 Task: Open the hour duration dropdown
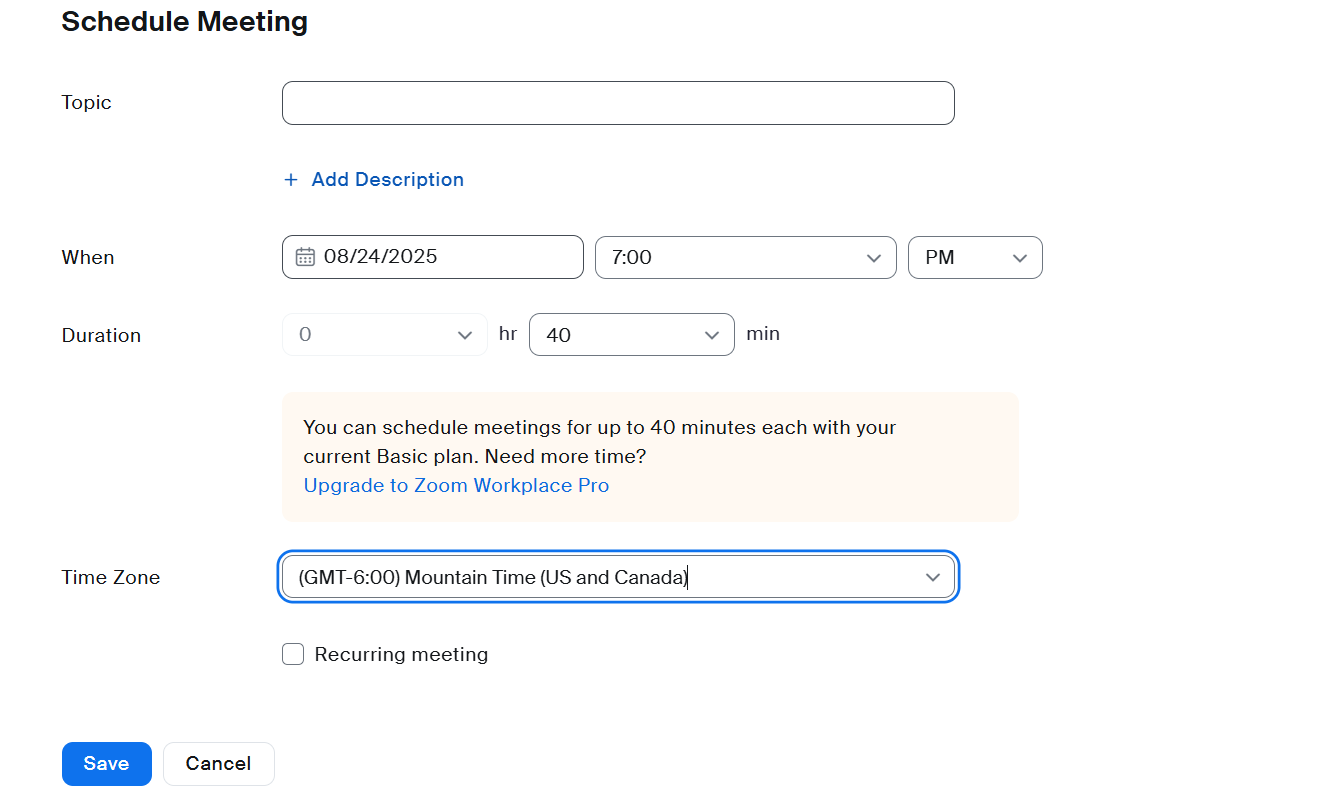click(x=385, y=334)
